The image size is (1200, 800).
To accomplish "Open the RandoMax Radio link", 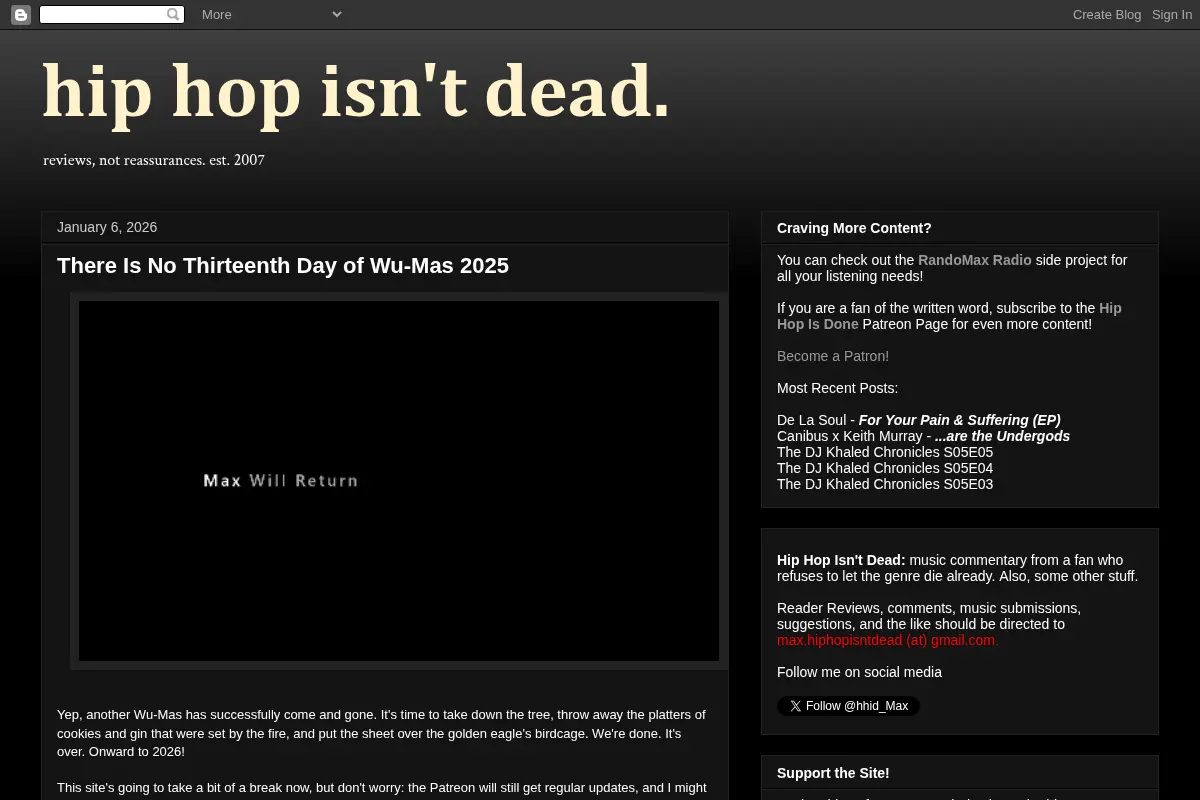I will pyautogui.click(x=975, y=260).
